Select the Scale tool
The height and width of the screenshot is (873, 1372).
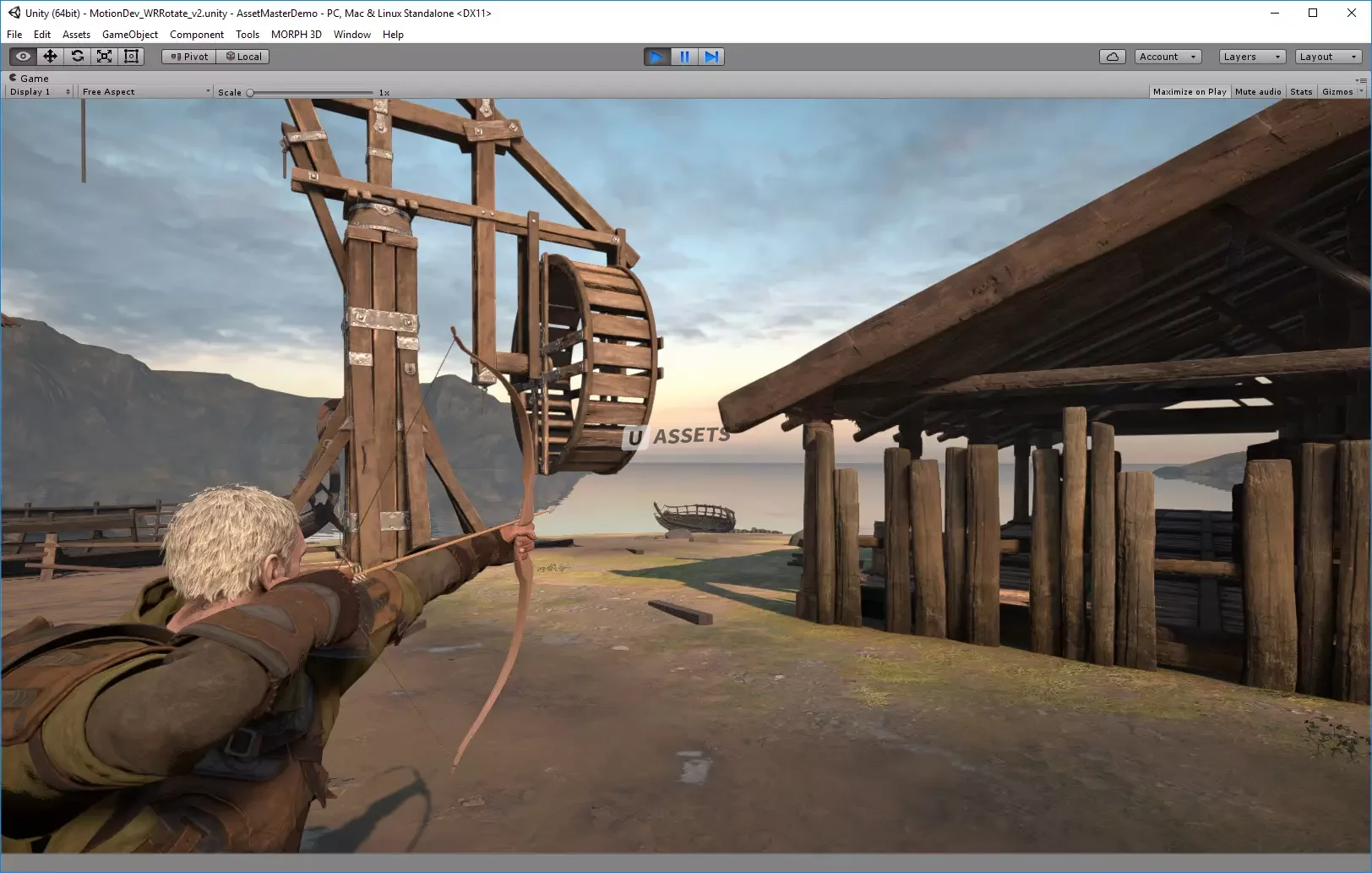point(104,57)
